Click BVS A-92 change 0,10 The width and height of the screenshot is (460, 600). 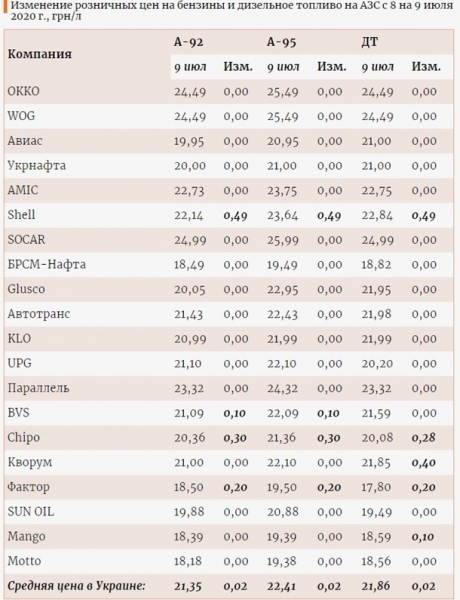click(234, 413)
